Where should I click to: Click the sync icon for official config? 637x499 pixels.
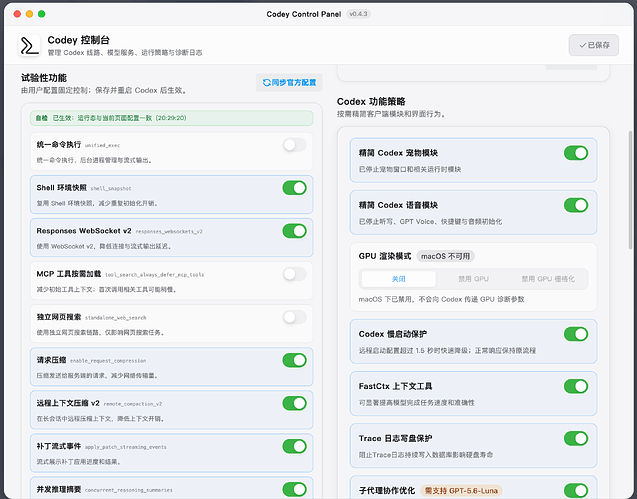[x=266, y=82]
